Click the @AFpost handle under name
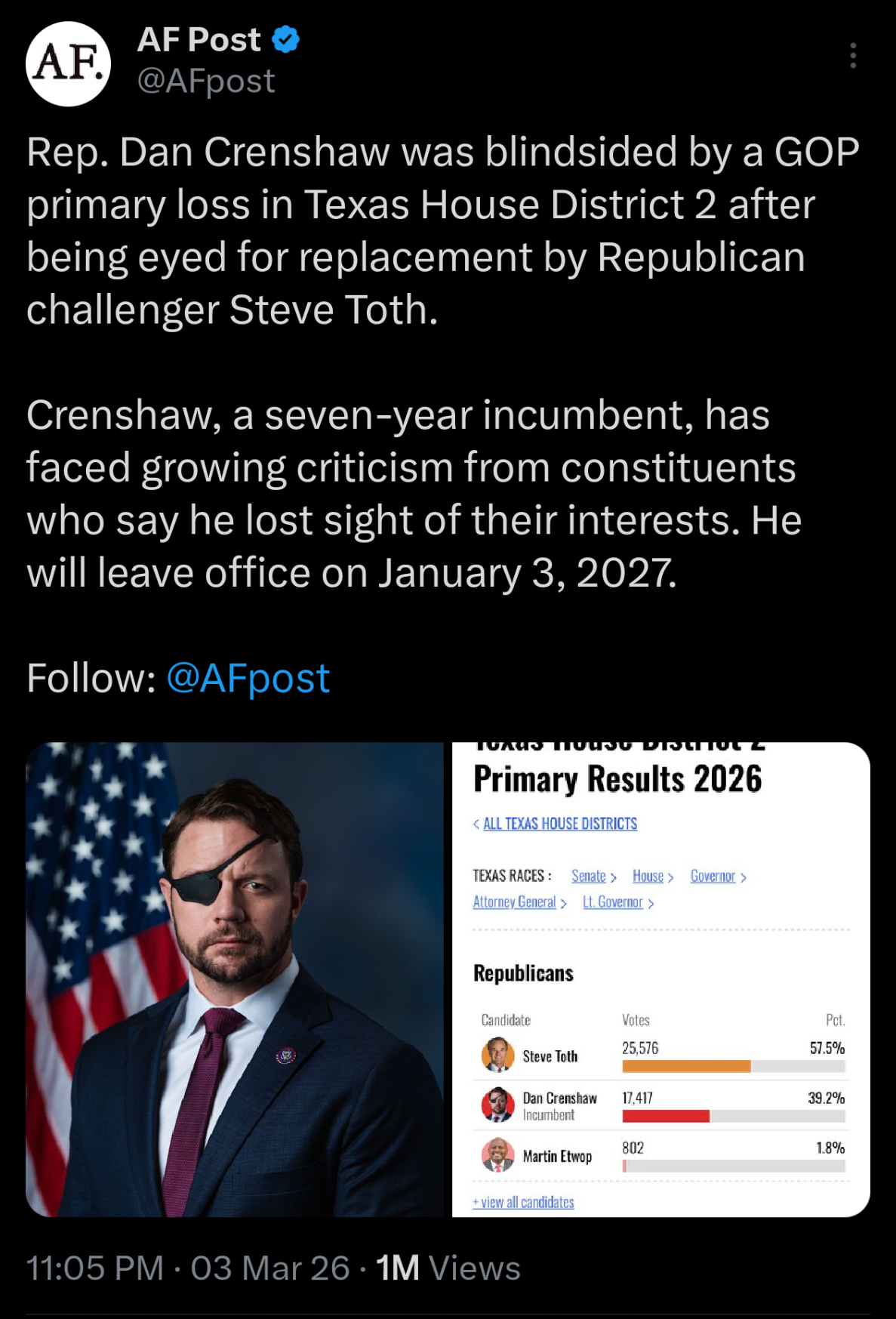 [x=206, y=81]
